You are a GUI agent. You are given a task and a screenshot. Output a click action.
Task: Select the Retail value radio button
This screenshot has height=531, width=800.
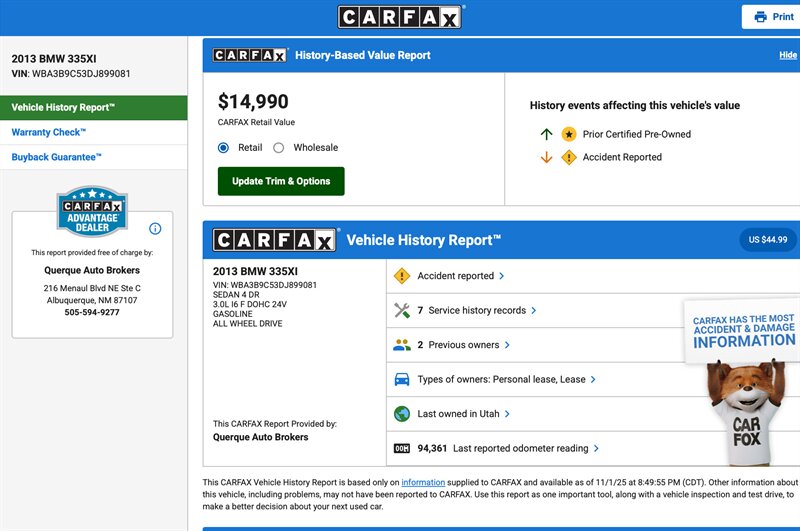click(x=224, y=148)
